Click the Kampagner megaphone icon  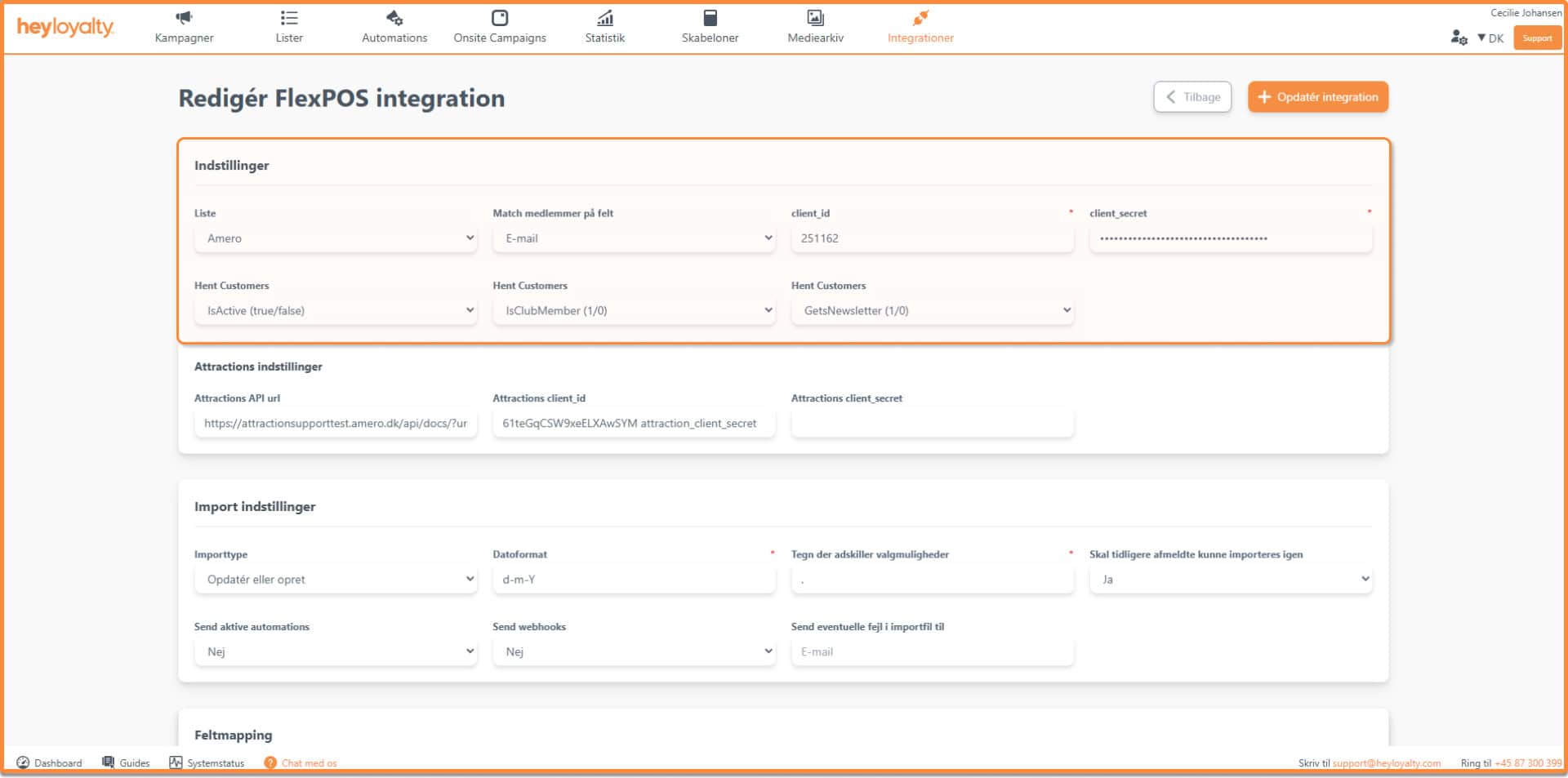coord(184,18)
